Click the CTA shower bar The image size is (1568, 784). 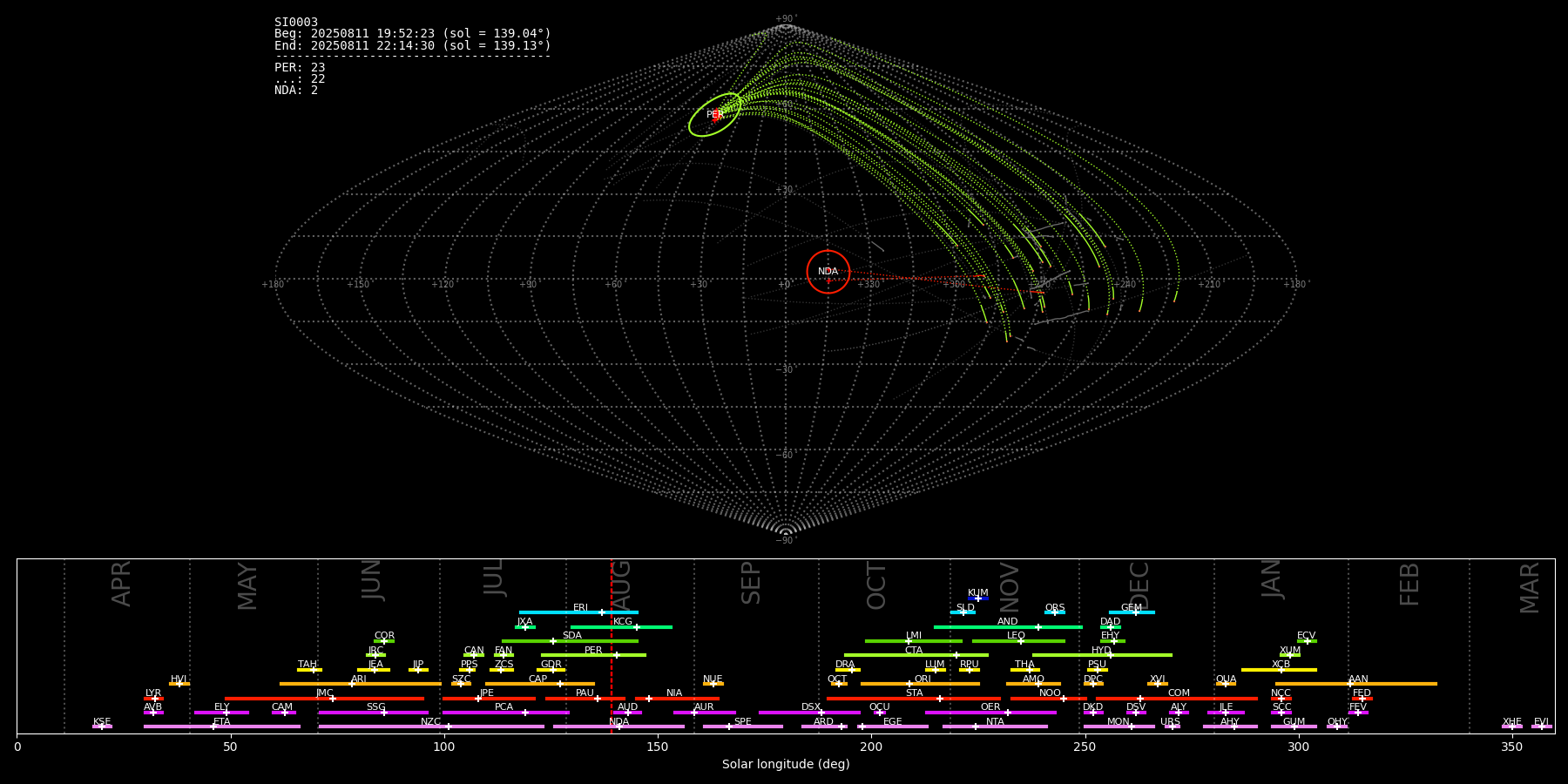916,655
